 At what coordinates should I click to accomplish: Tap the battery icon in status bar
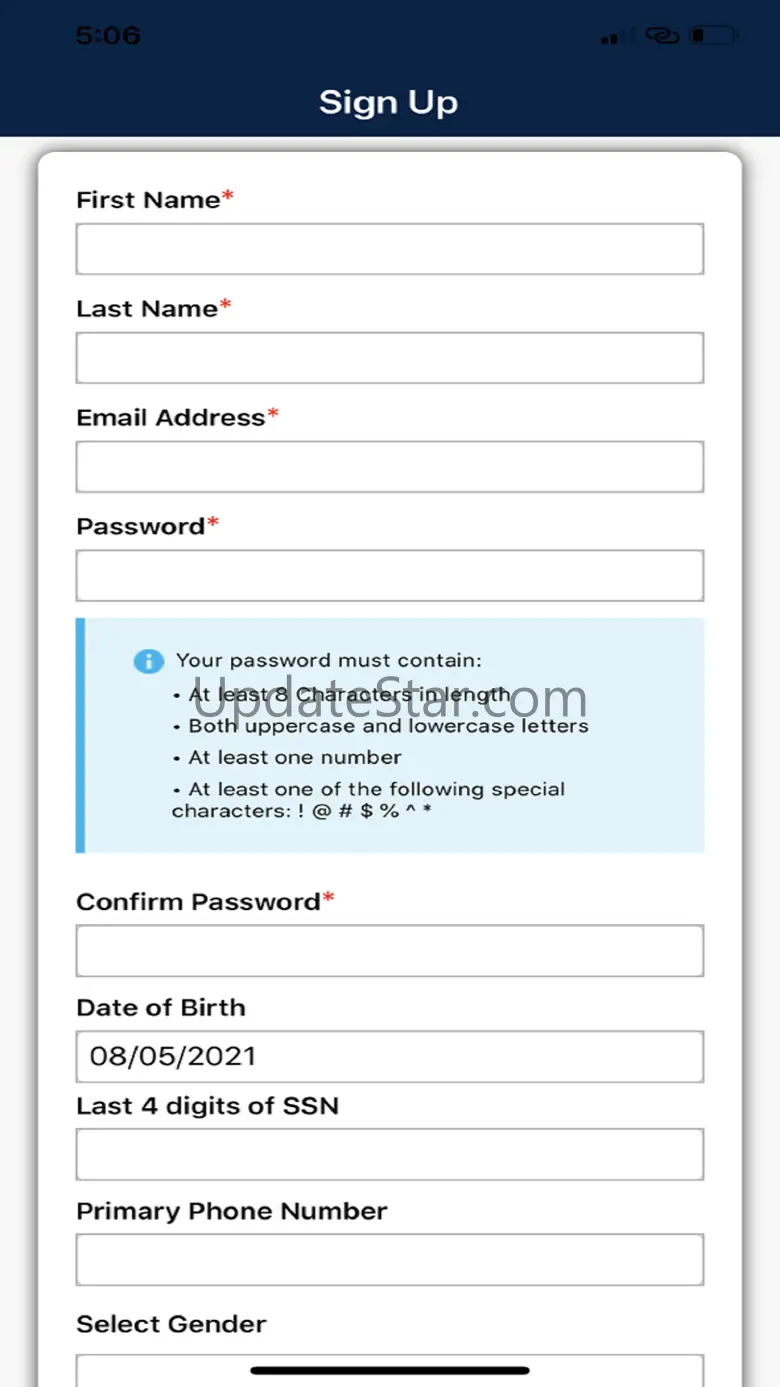click(714, 36)
